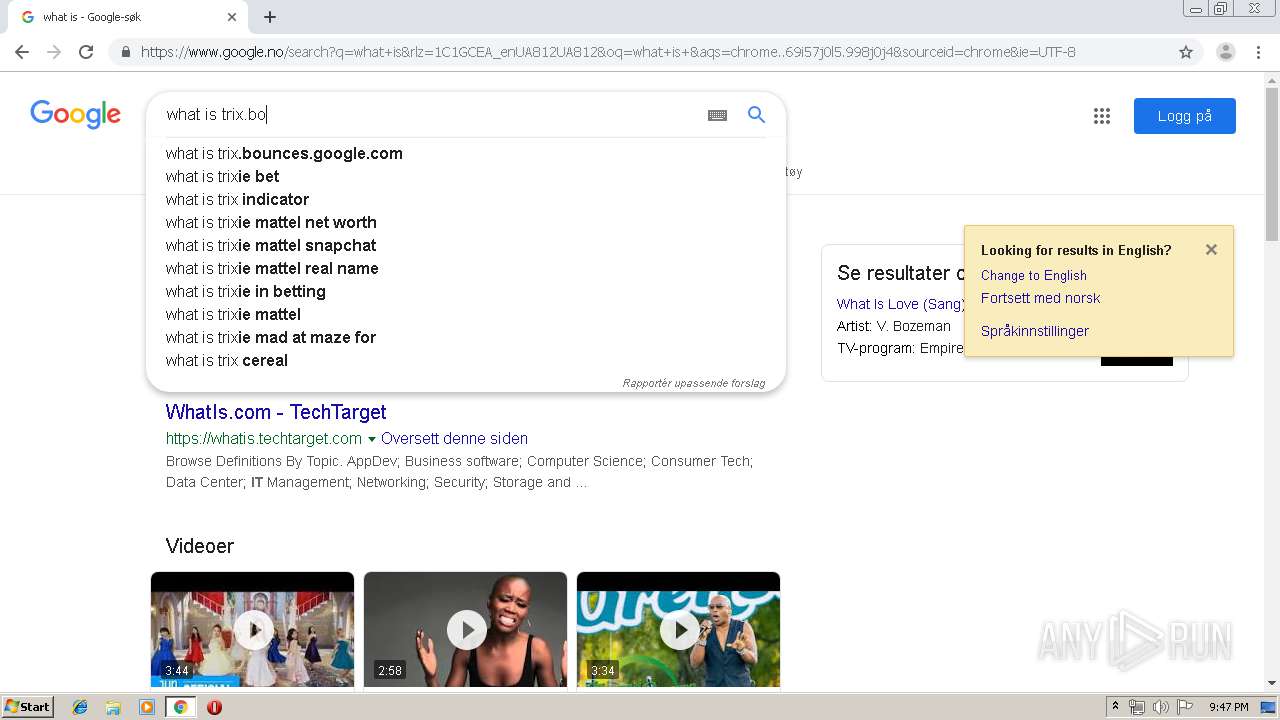Choose suggestion 'what is trix indicator'

click(466, 199)
